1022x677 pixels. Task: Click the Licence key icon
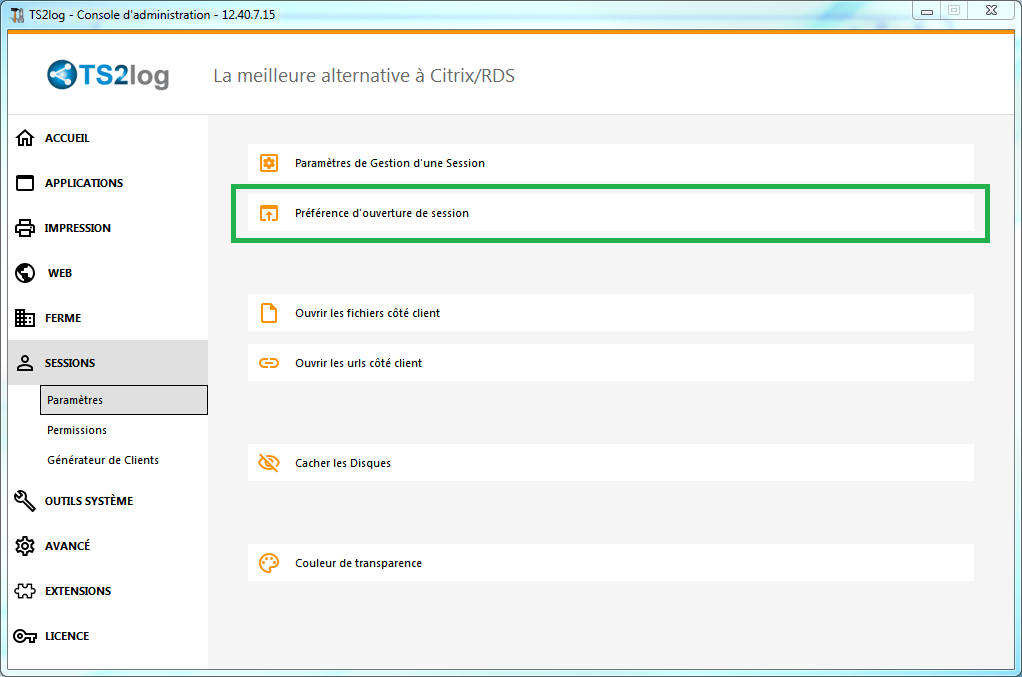coord(25,636)
